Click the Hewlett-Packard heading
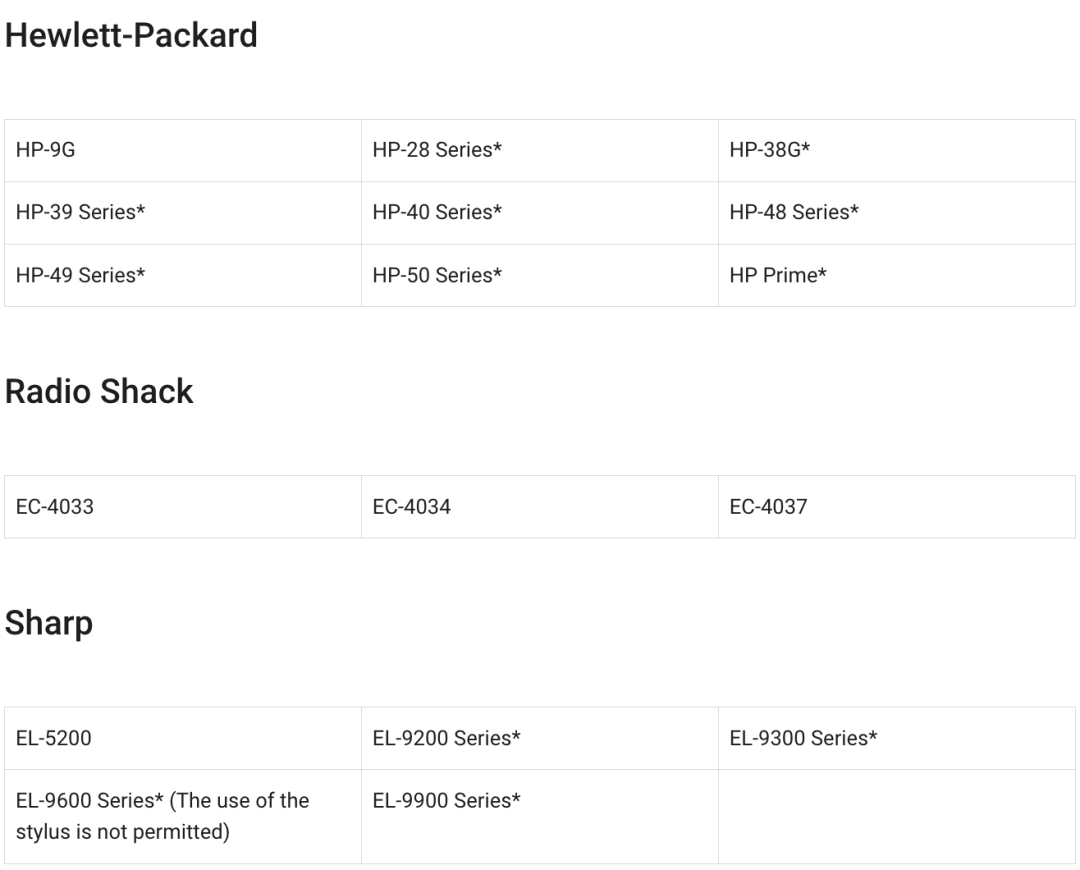The image size is (1080, 870). pyautogui.click(x=131, y=36)
